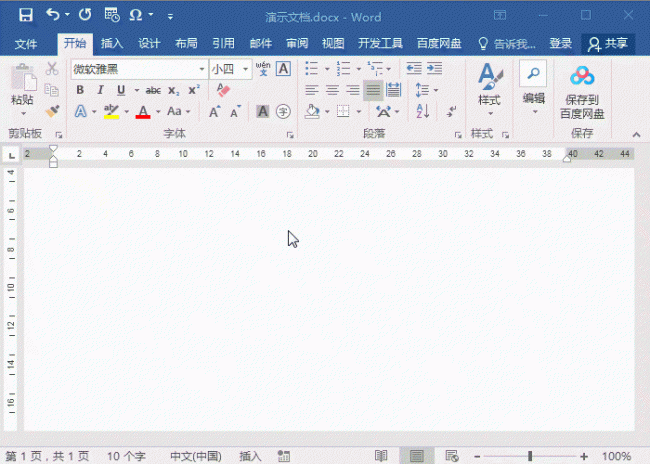Toggle Bold formatting

click(80, 90)
